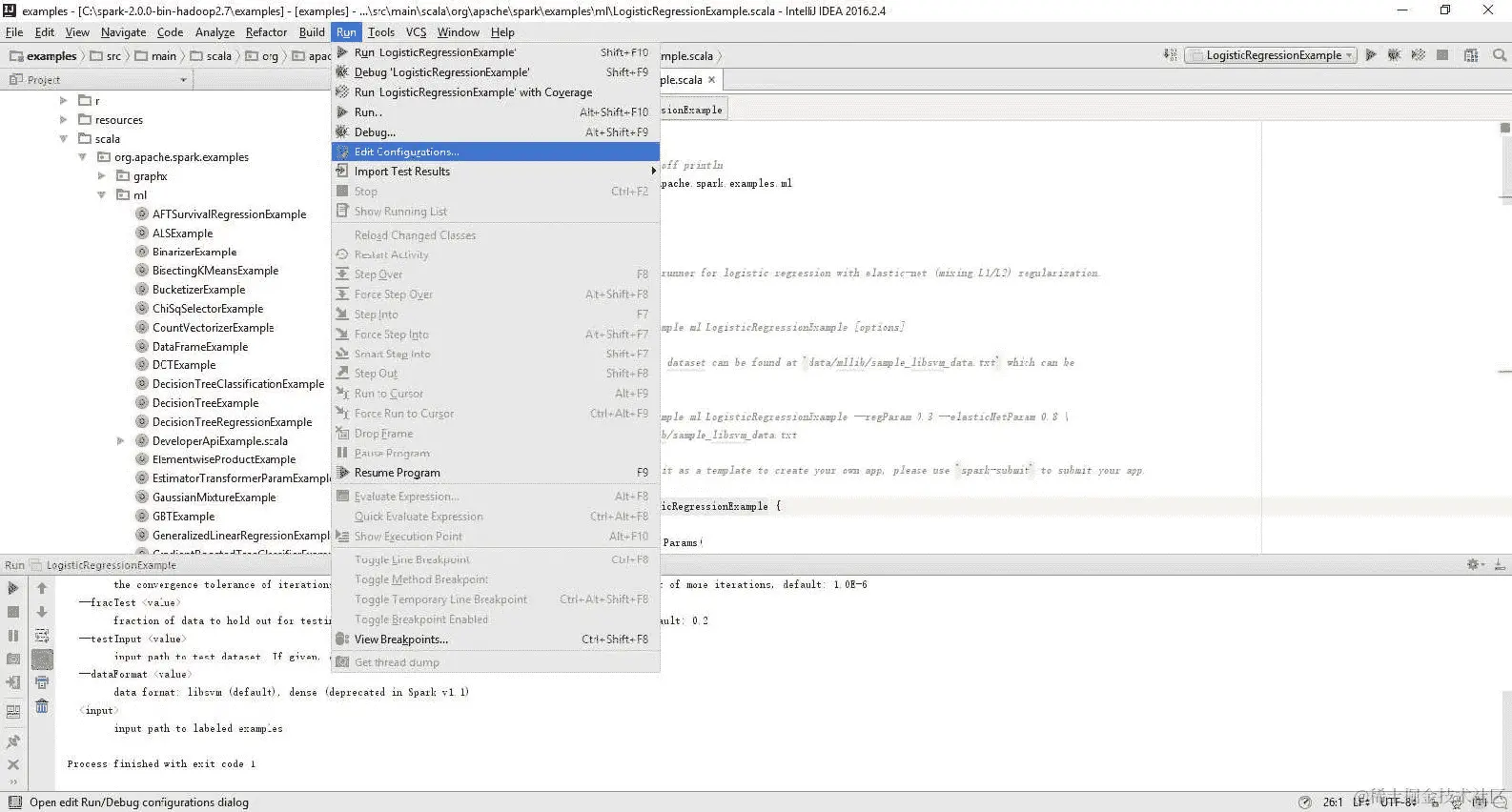Expand the resources folder
This screenshot has height=812, width=1512.
click(x=64, y=120)
